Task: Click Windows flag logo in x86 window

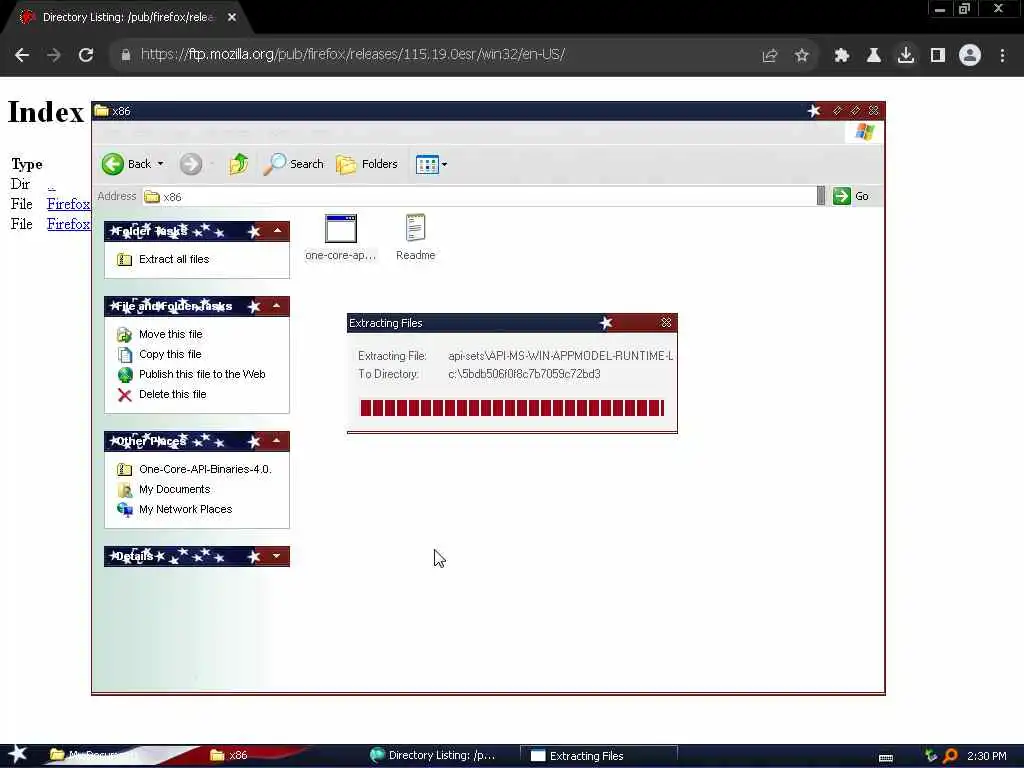Action: tap(865, 132)
